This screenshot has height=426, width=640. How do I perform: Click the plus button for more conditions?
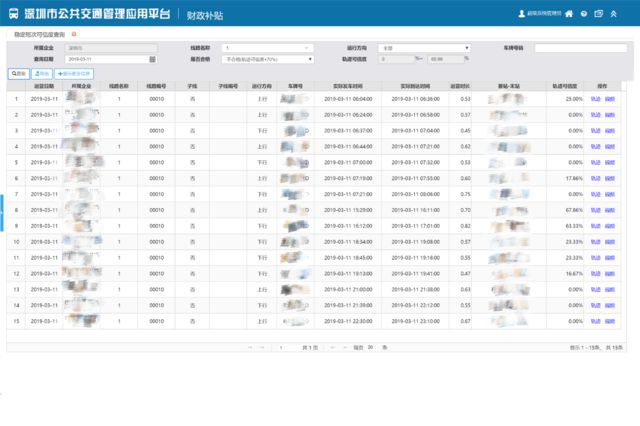point(74,74)
